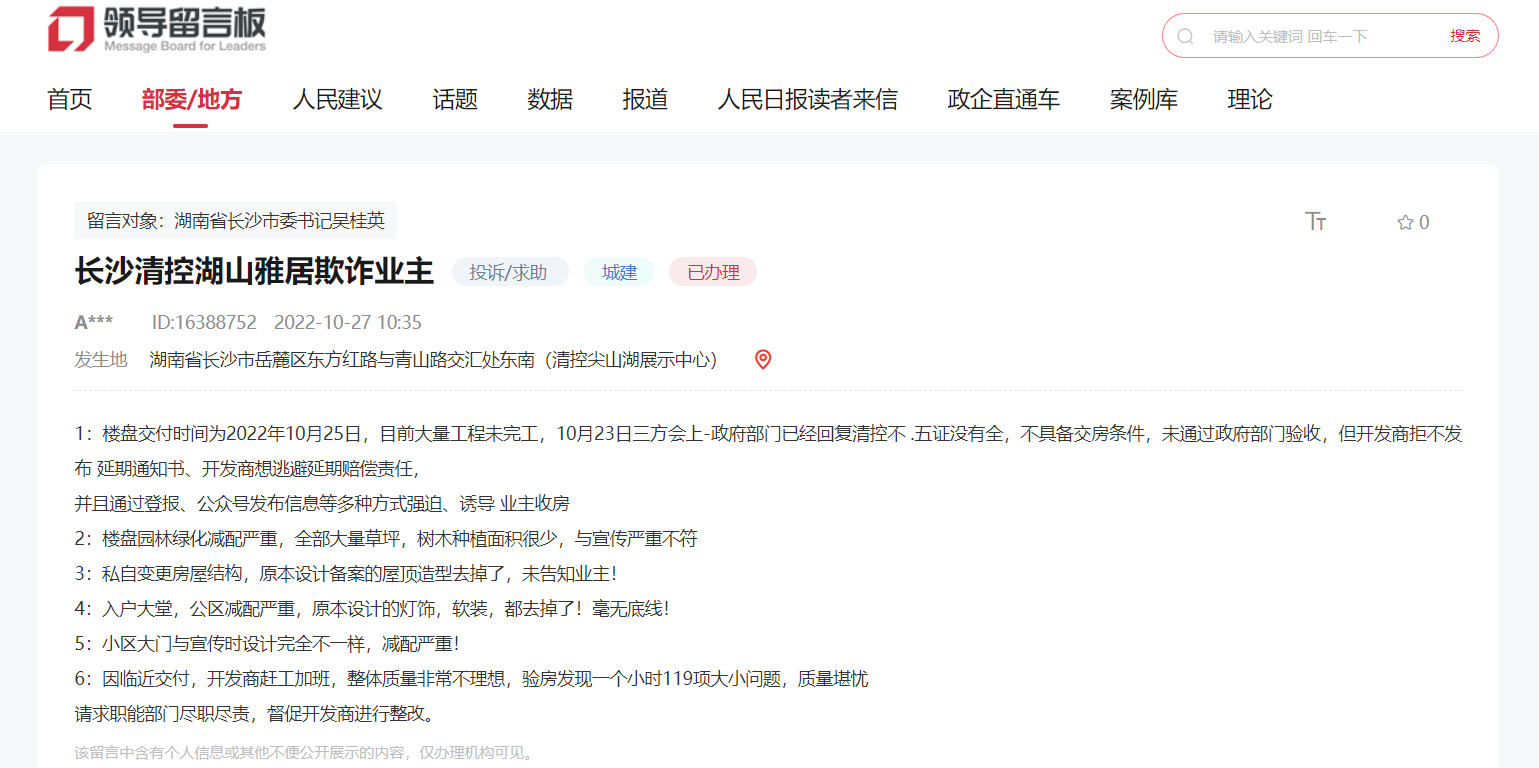The width and height of the screenshot is (1539, 768).
Task: Click the line starting 6：因临近交付
Action: pyautogui.click(x=471, y=679)
